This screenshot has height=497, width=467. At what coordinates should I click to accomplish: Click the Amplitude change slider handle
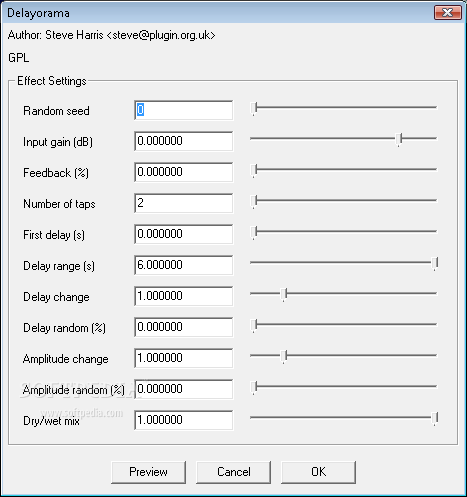(x=284, y=357)
